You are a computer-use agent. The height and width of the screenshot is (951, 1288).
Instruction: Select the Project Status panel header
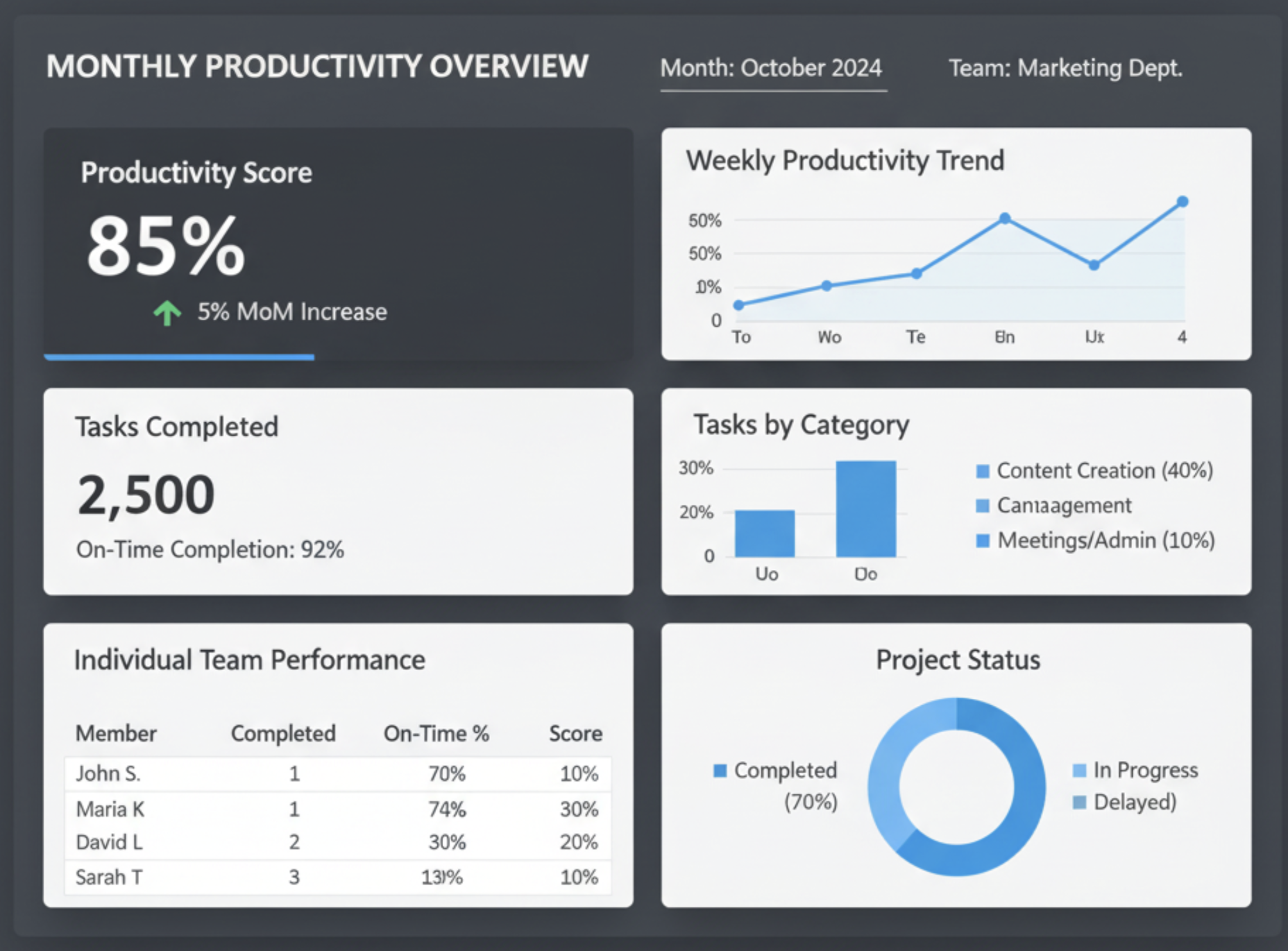[957, 659]
